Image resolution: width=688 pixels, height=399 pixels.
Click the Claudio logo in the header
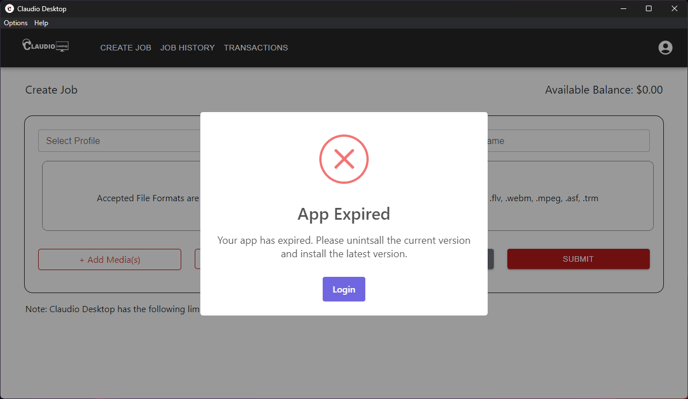pyautogui.click(x=46, y=45)
